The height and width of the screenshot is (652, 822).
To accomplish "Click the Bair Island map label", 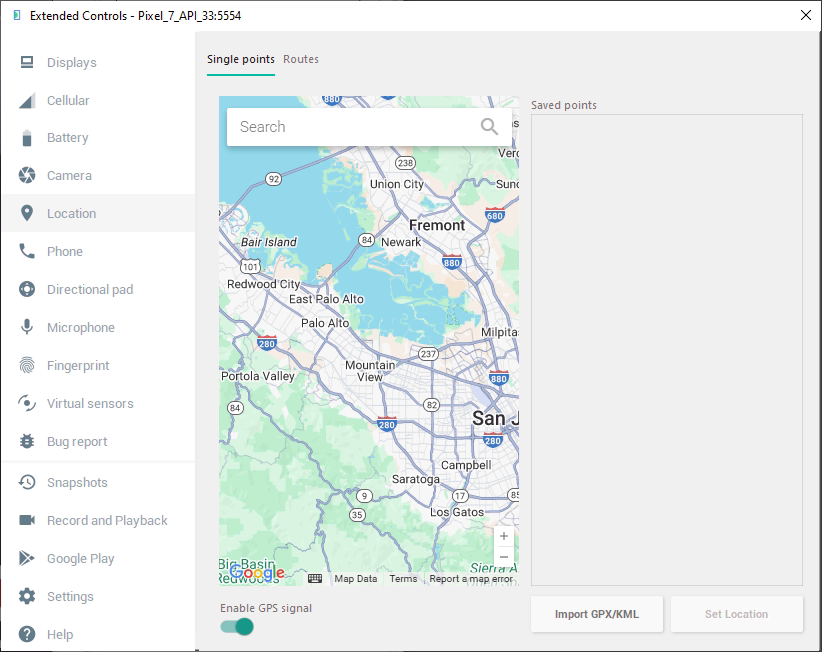I will tap(268, 242).
